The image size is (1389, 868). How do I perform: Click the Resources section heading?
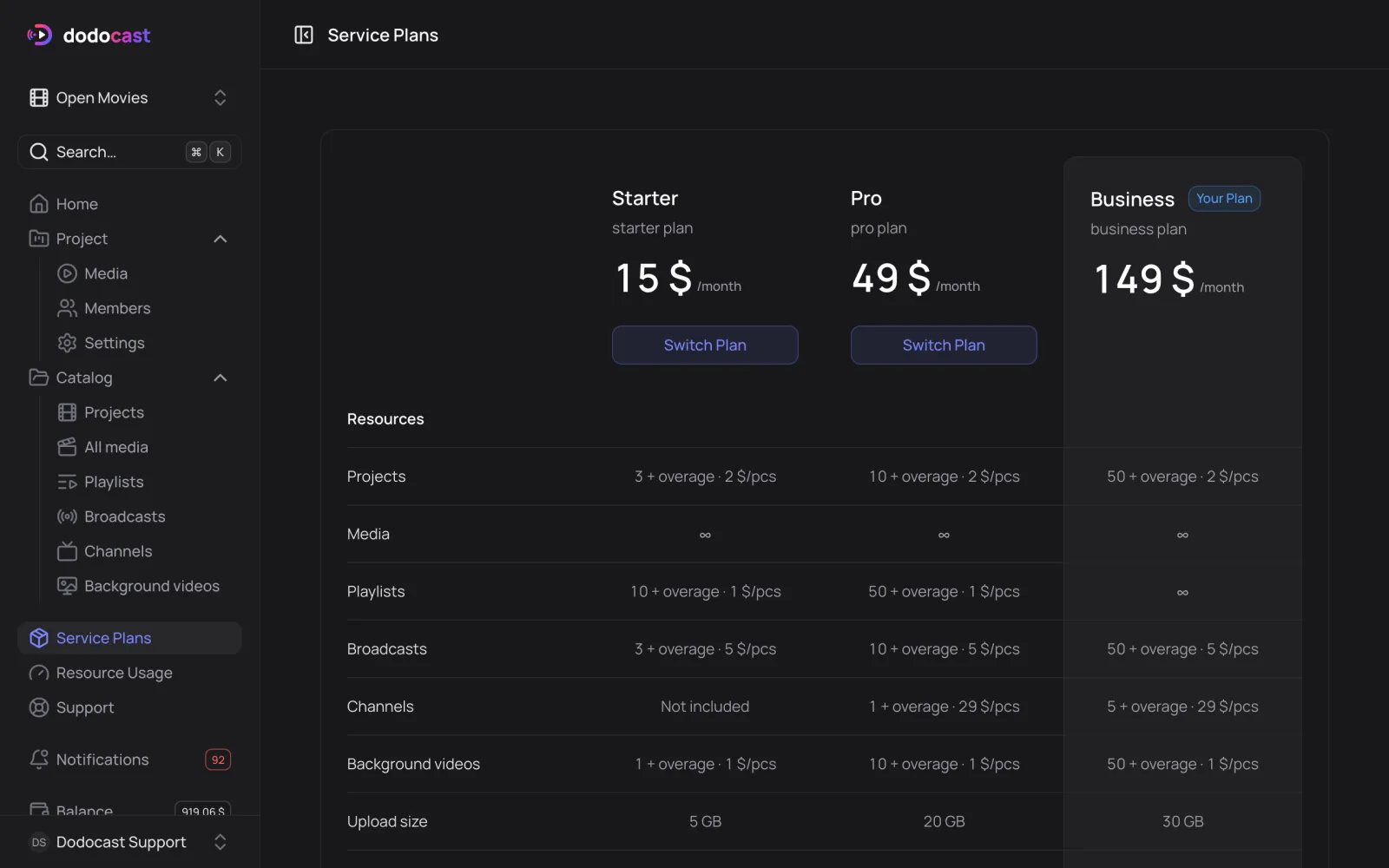(x=385, y=419)
